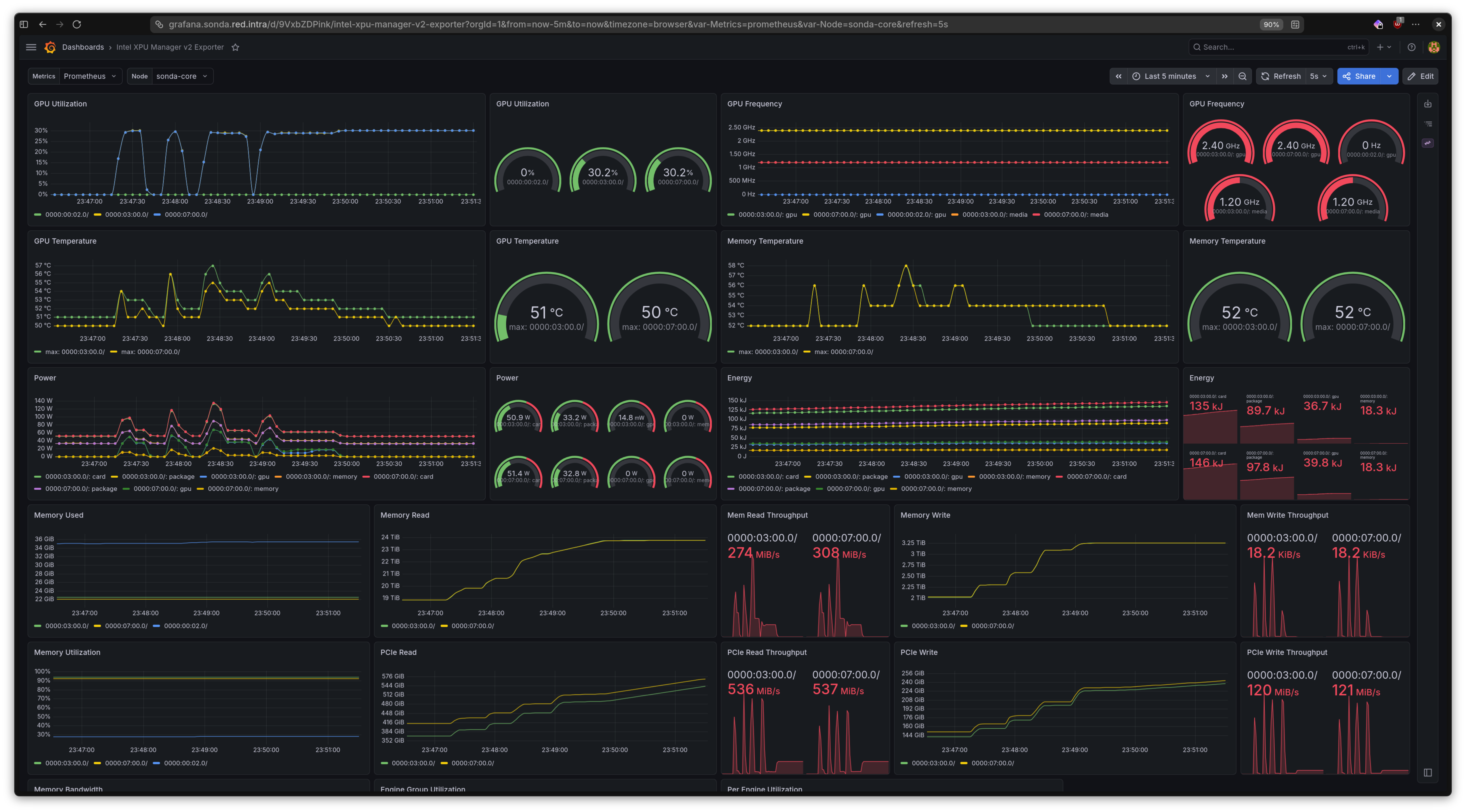
Task: Toggle the browser sidebar panel icon
Action: pyautogui.click(x=24, y=24)
